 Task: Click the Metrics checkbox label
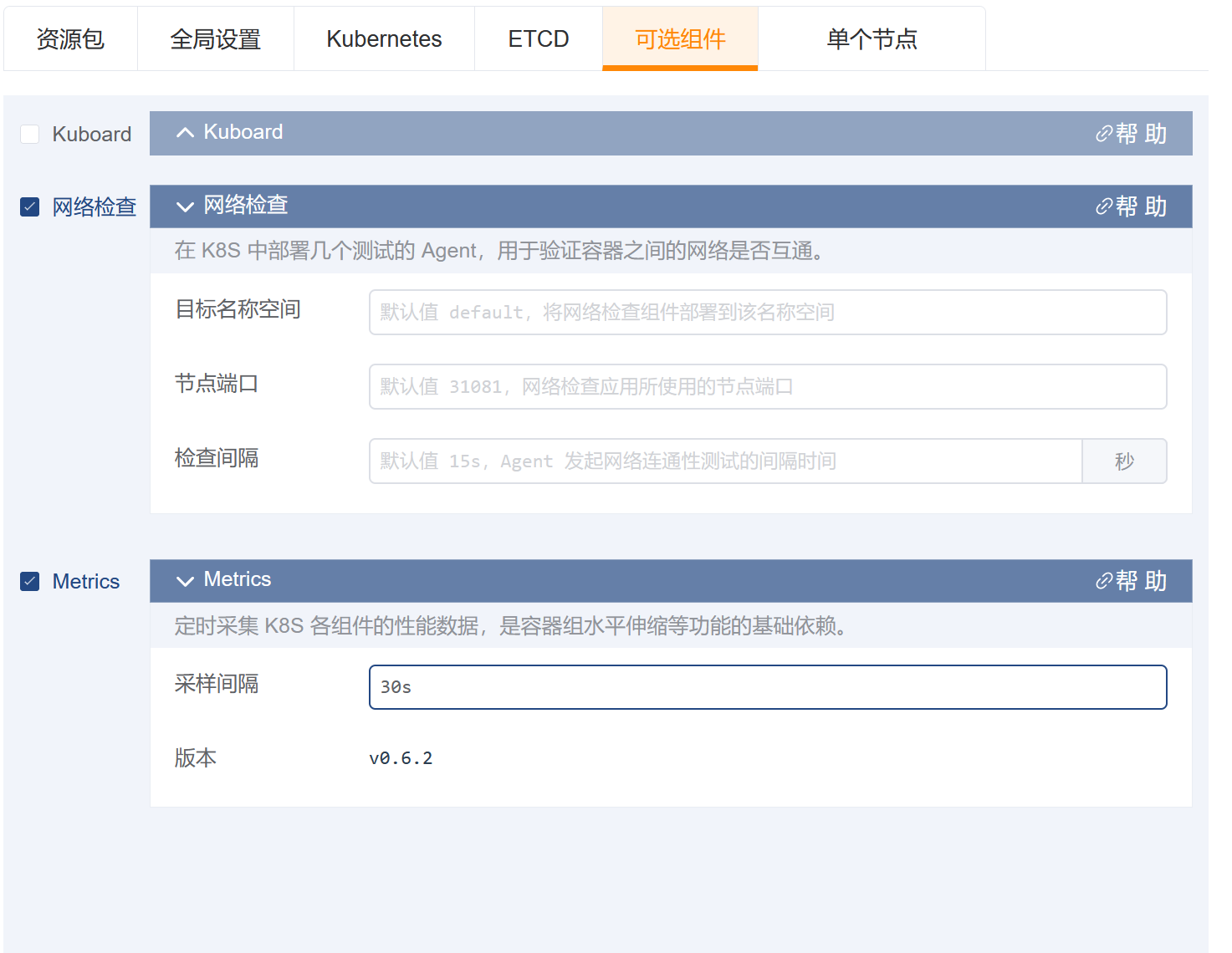86,581
